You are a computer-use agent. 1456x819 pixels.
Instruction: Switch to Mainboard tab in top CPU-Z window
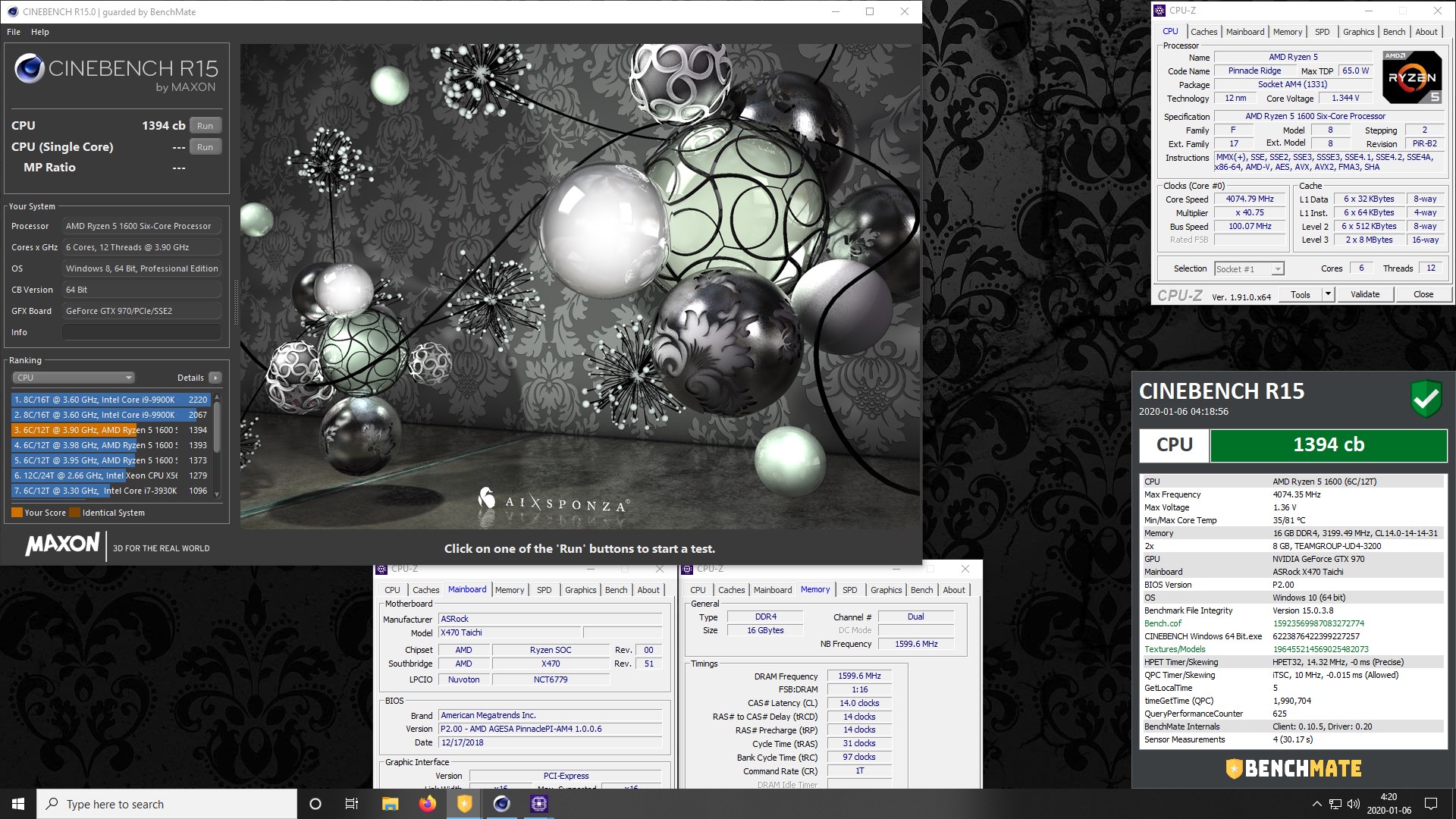(1245, 32)
